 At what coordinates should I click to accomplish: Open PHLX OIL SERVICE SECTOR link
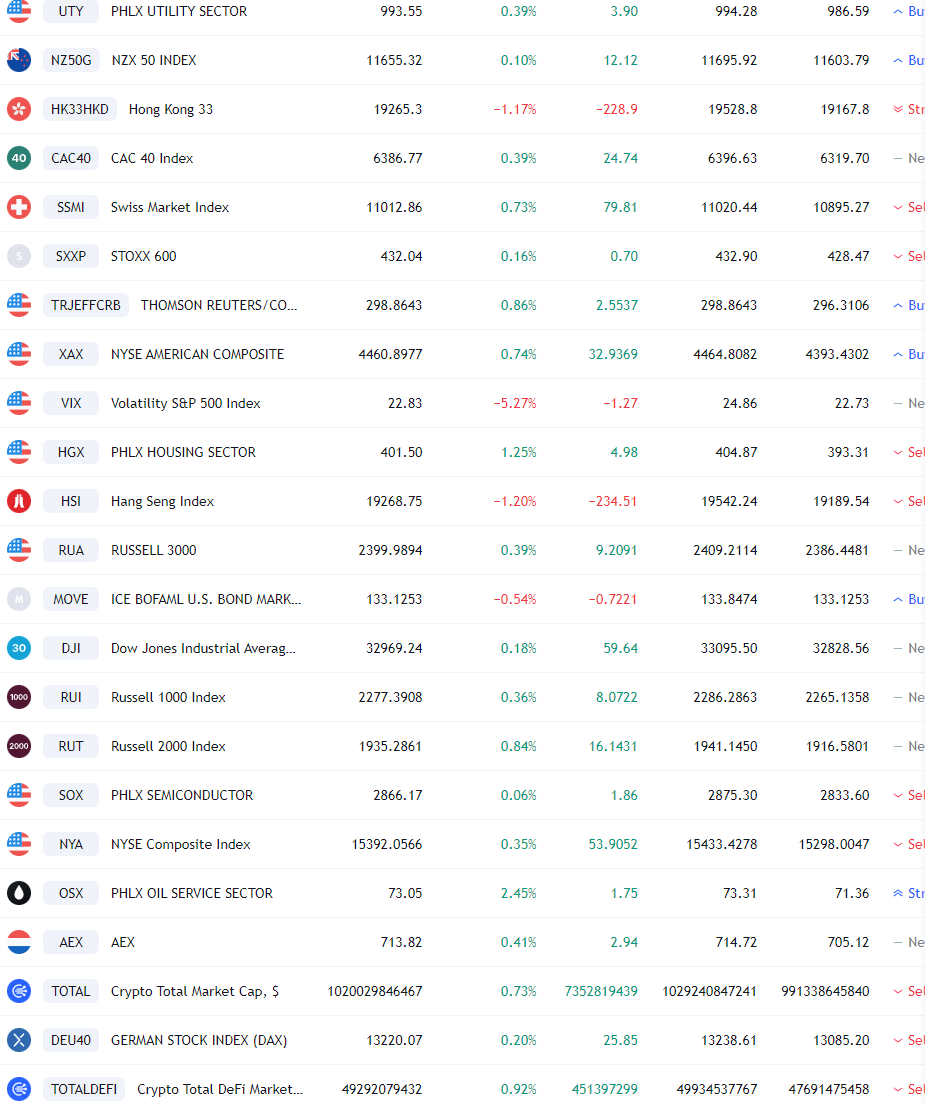pyautogui.click(x=192, y=893)
